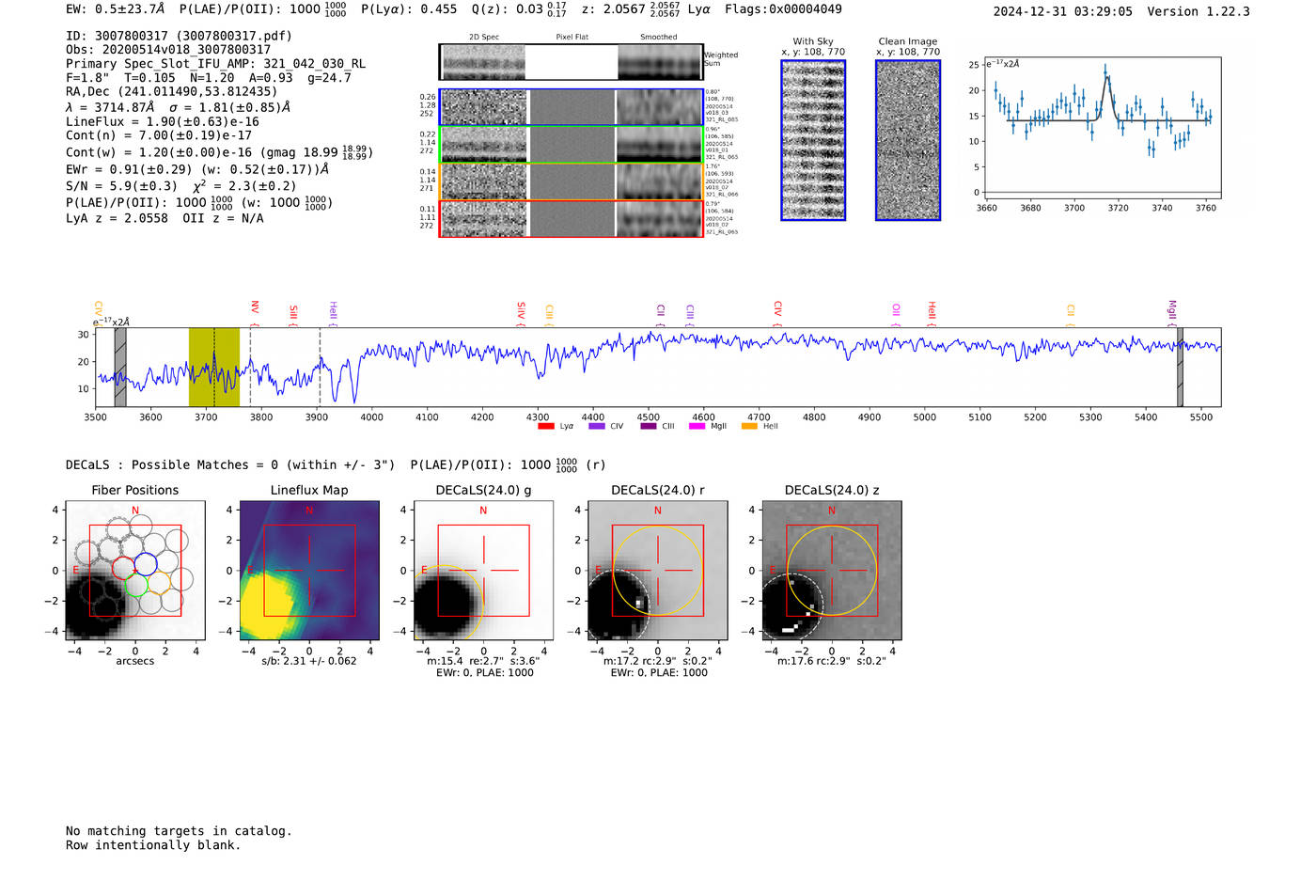Click the orange HeII legend swatch
Image resolution: width=1316 pixels, height=896 pixels.
pyautogui.click(x=749, y=426)
